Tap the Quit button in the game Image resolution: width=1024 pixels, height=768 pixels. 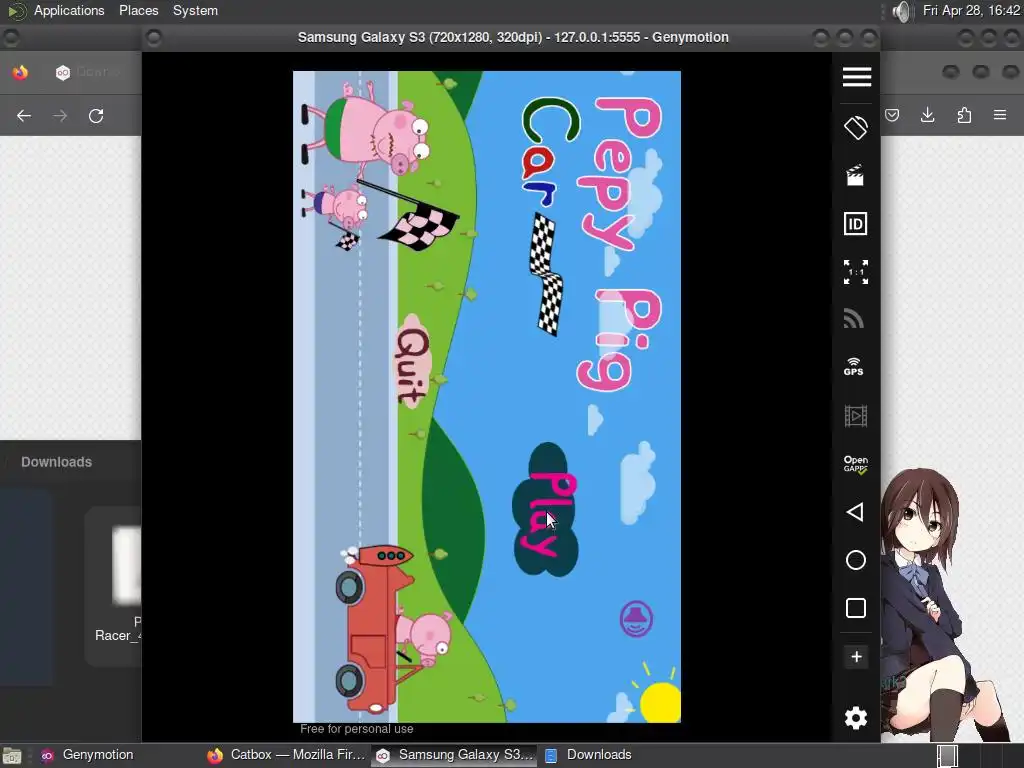411,362
